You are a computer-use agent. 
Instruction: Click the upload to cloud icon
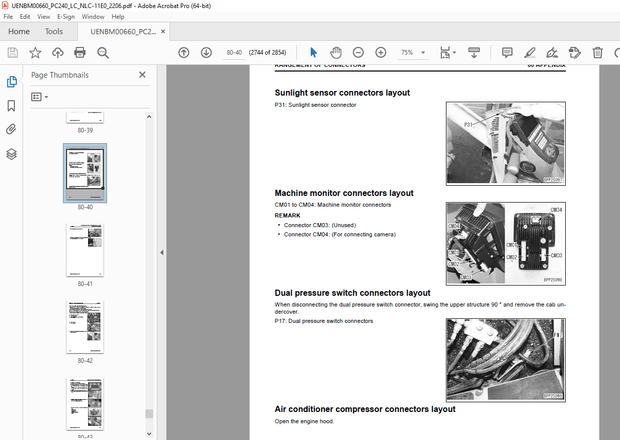point(58,53)
